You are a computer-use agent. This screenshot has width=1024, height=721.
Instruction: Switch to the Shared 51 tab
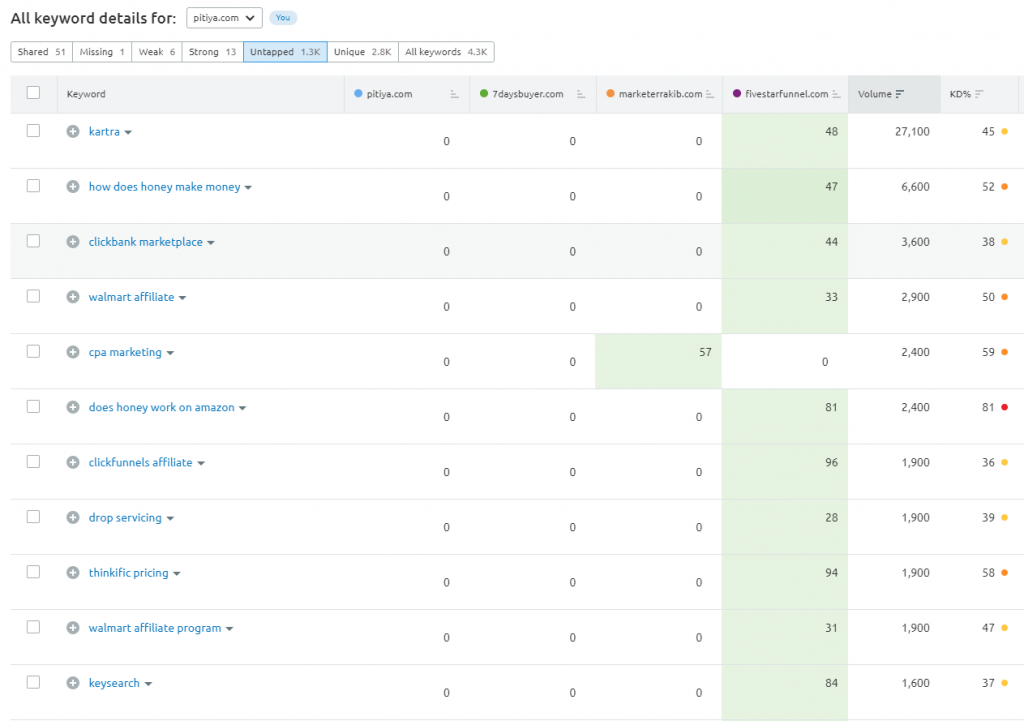[42, 52]
